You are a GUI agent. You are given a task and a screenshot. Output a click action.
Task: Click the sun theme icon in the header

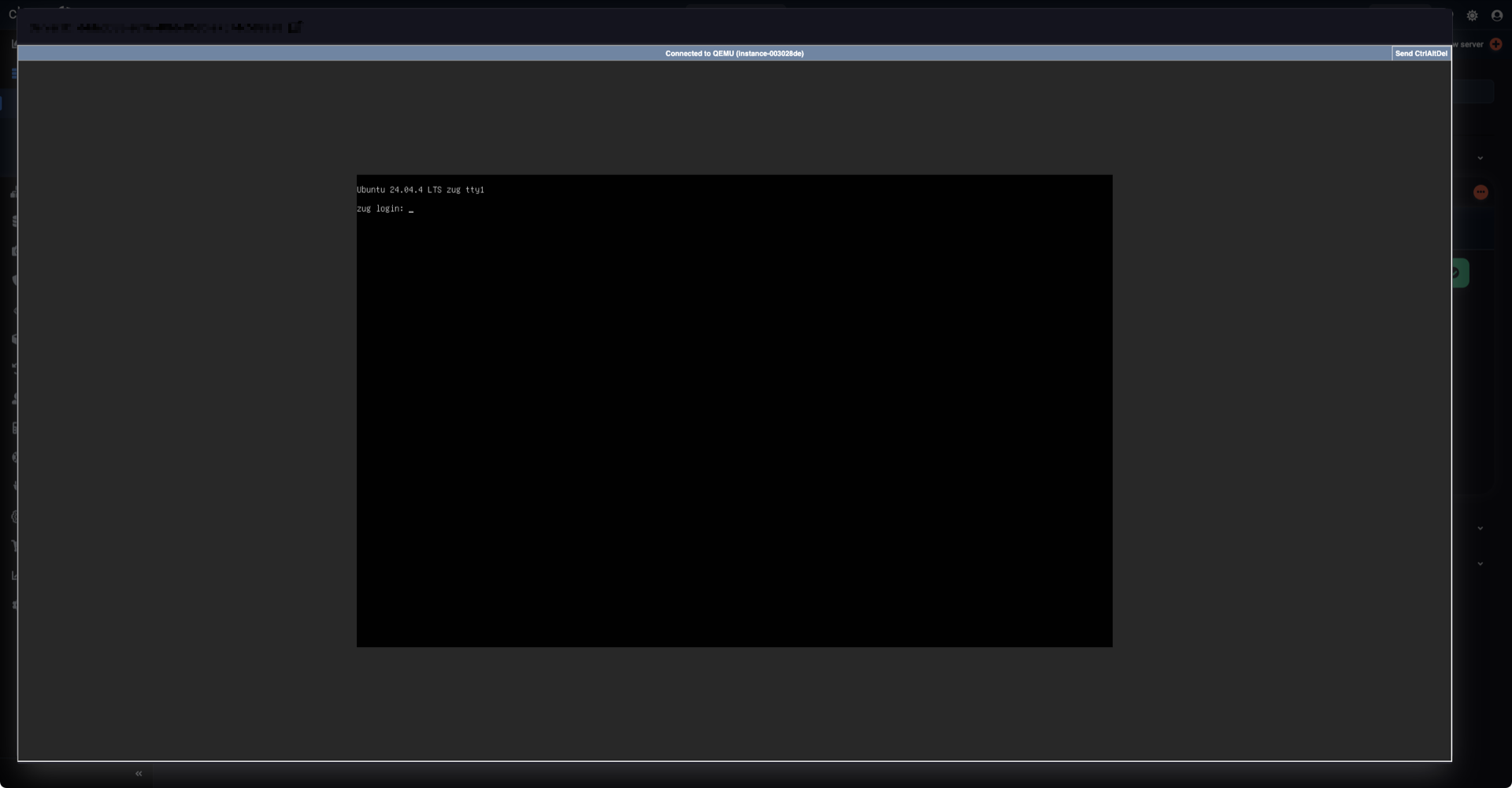click(x=1472, y=16)
